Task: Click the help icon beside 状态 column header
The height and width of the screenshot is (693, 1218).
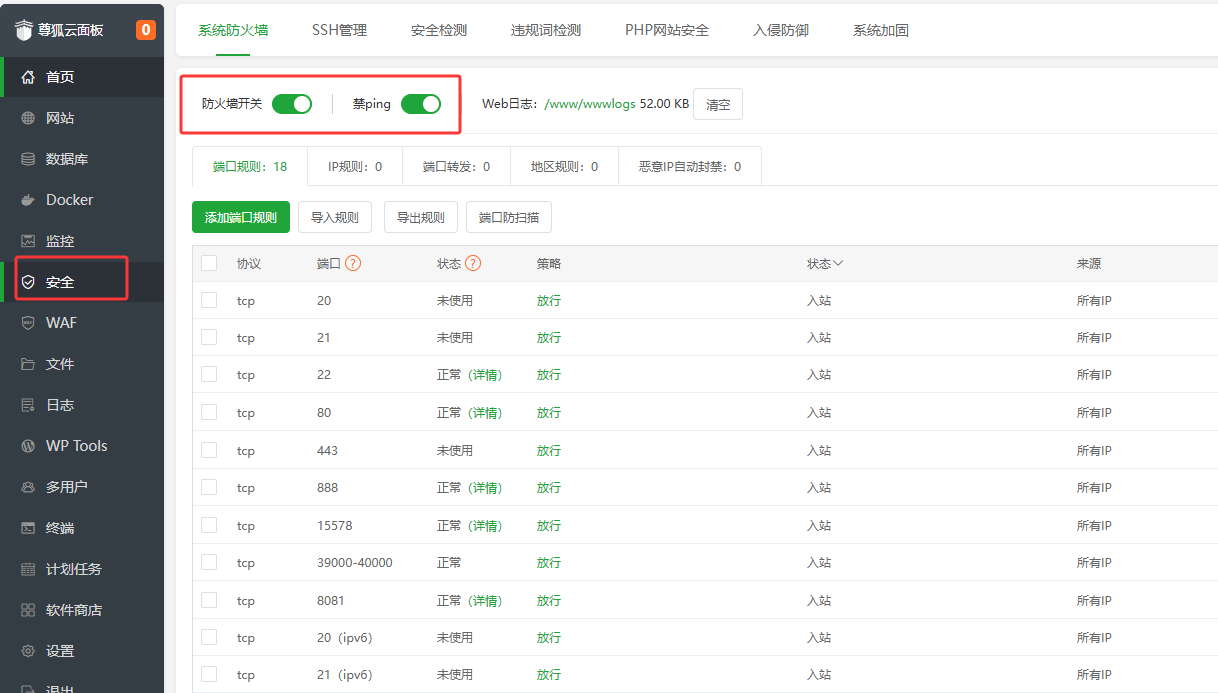Action: 473,264
